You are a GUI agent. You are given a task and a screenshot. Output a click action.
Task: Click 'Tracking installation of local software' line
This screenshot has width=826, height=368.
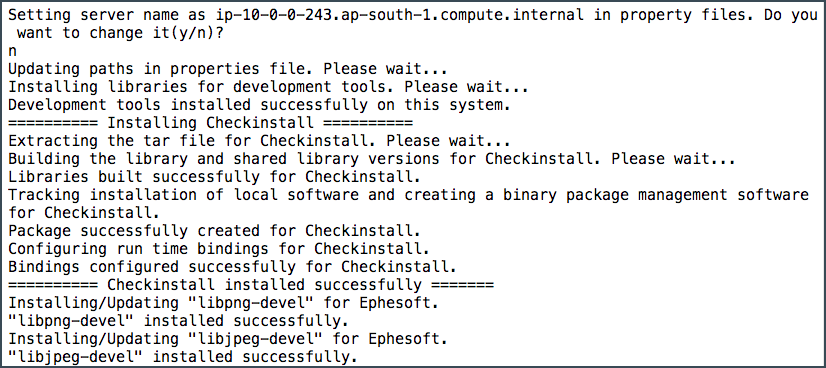(408, 195)
